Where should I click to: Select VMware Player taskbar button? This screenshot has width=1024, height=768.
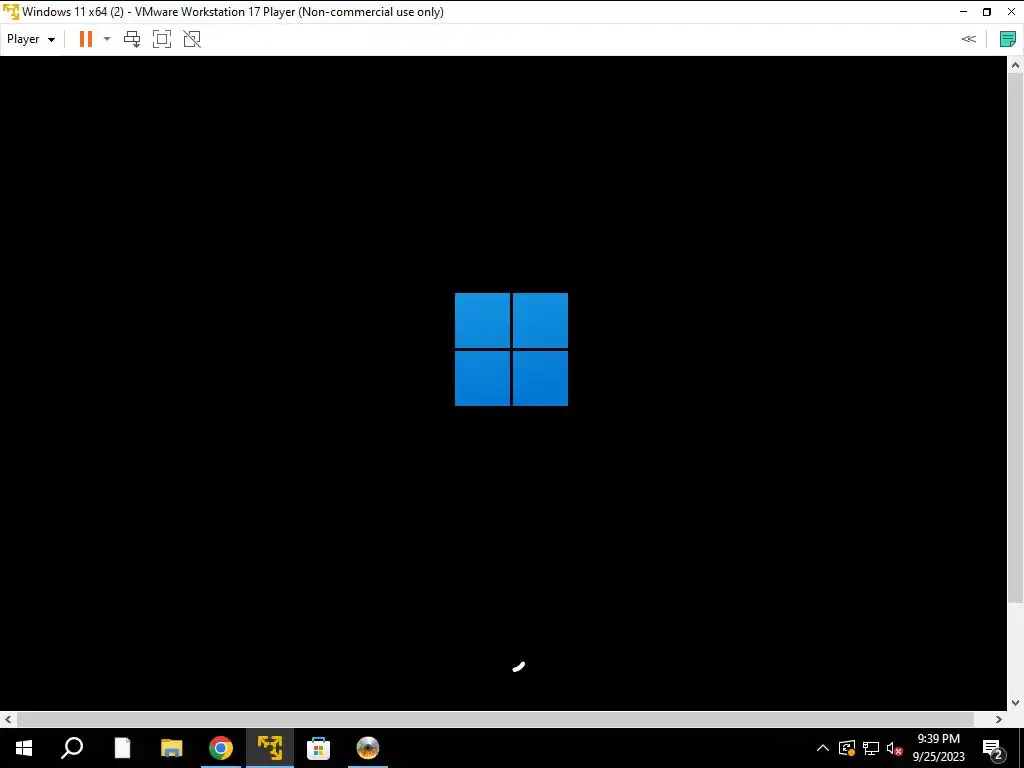tap(270, 748)
